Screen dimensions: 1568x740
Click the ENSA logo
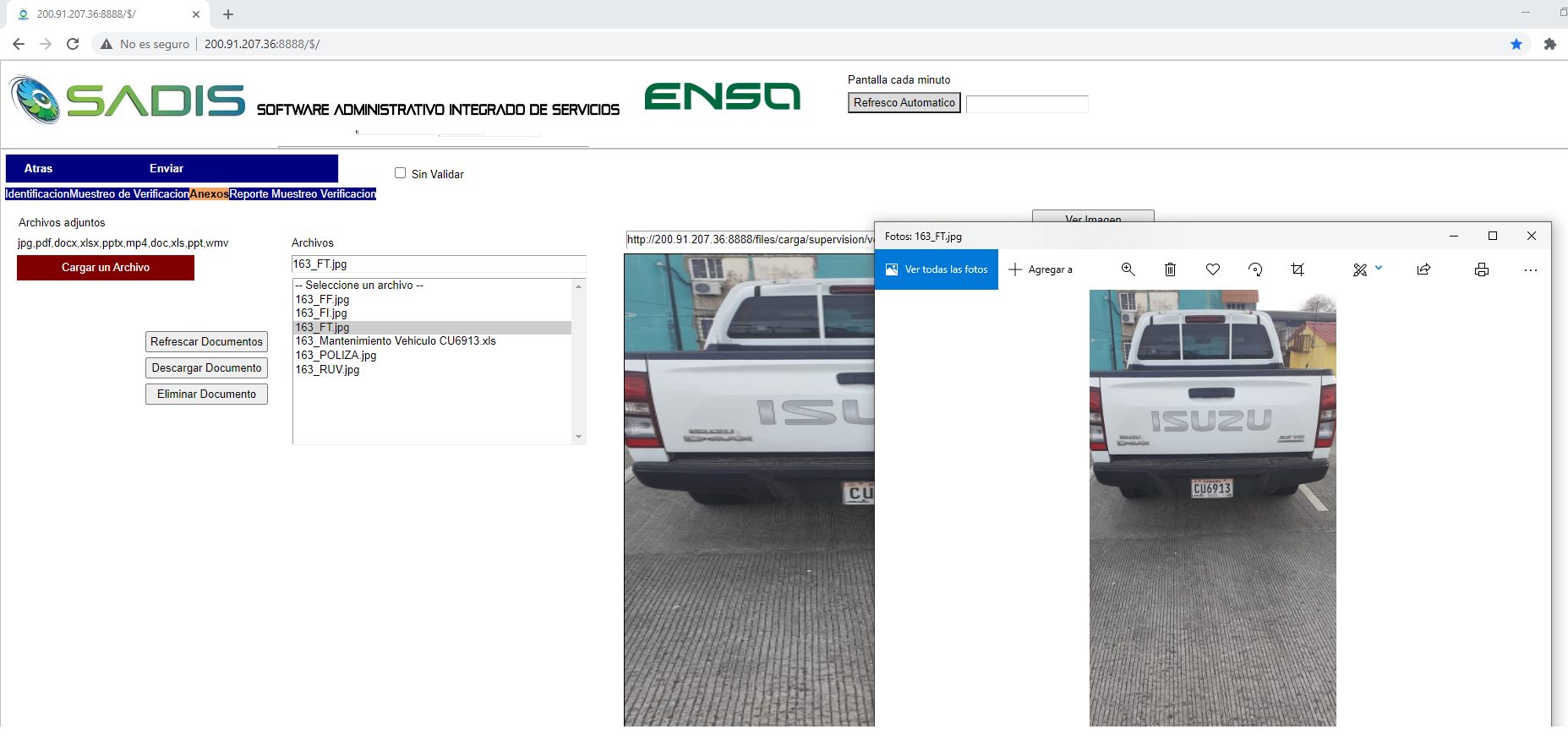coord(723,96)
